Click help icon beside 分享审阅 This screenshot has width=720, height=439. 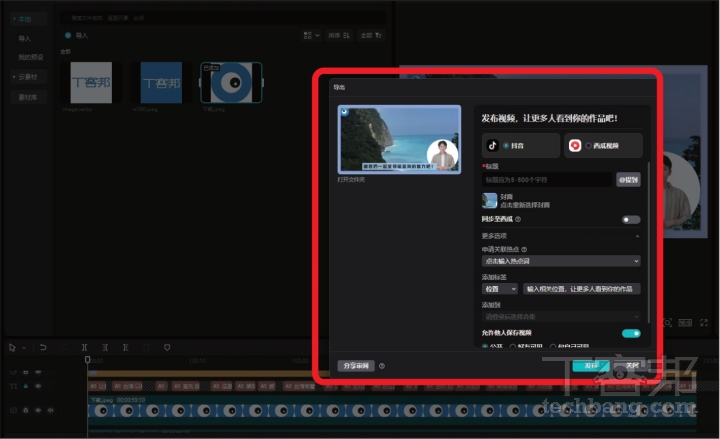click(x=382, y=366)
